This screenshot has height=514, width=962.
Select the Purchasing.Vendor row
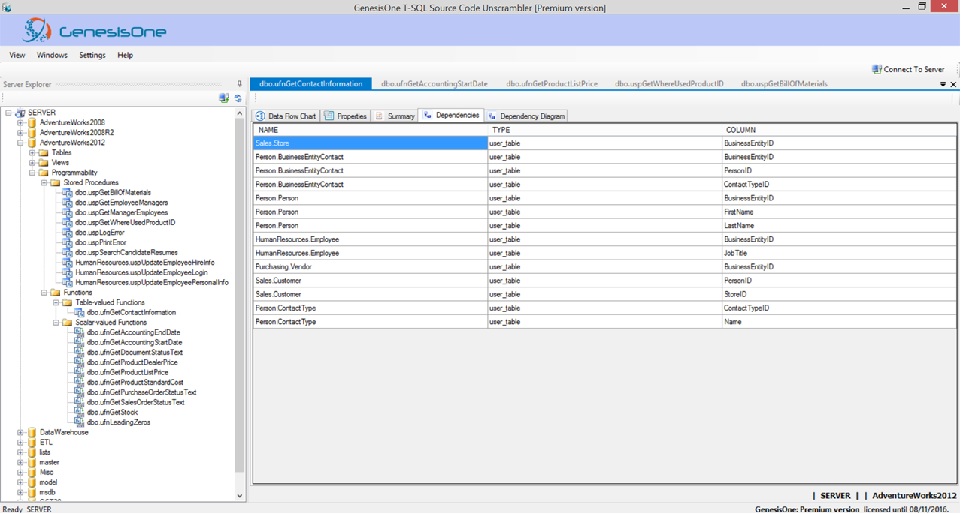(604, 267)
